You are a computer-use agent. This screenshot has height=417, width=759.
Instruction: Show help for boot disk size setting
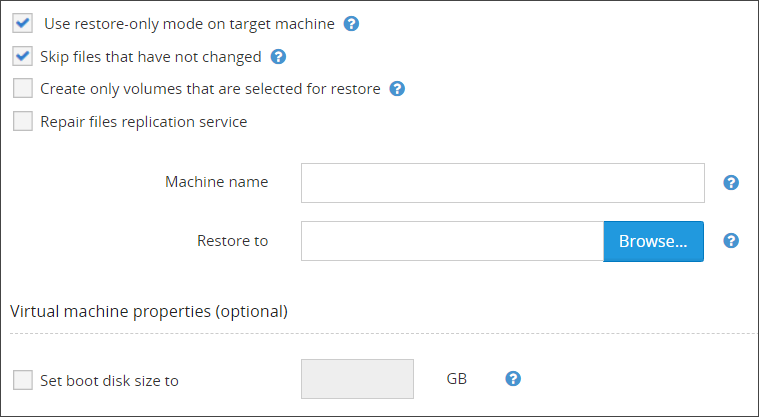coord(513,379)
